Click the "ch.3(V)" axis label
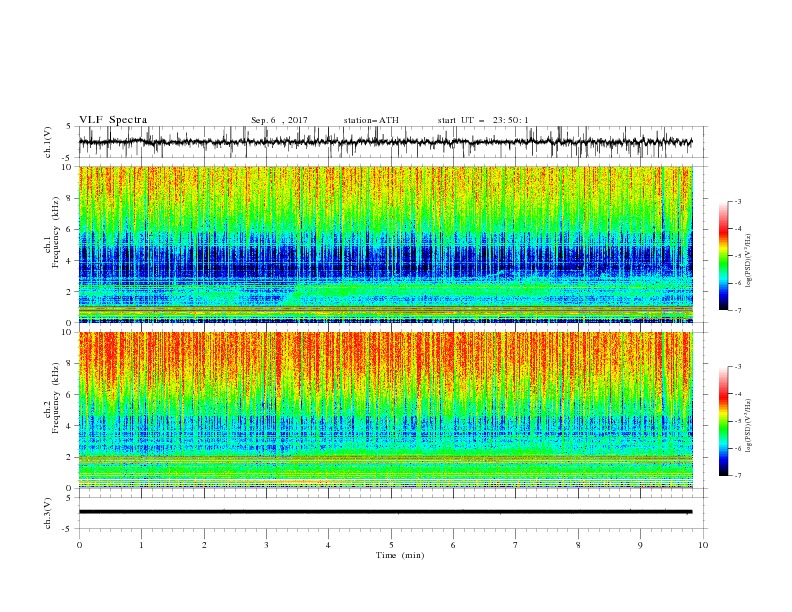Viewport: 792px width, 612px height. (48, 513)
